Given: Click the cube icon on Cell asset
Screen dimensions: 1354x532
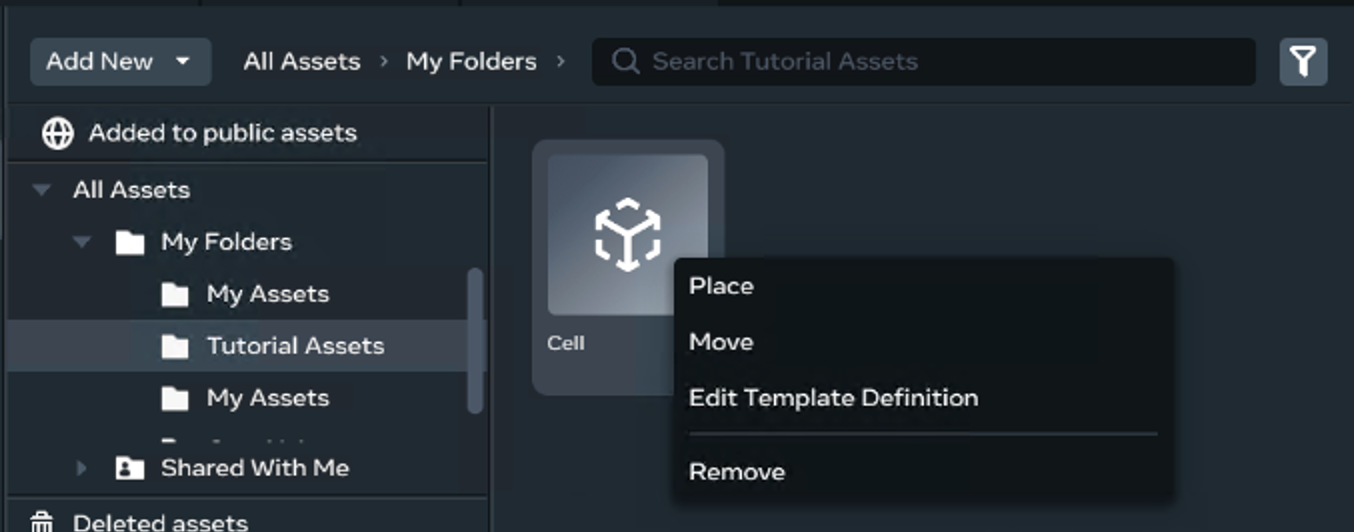Looking at the screenshot, I should point(627,234).
